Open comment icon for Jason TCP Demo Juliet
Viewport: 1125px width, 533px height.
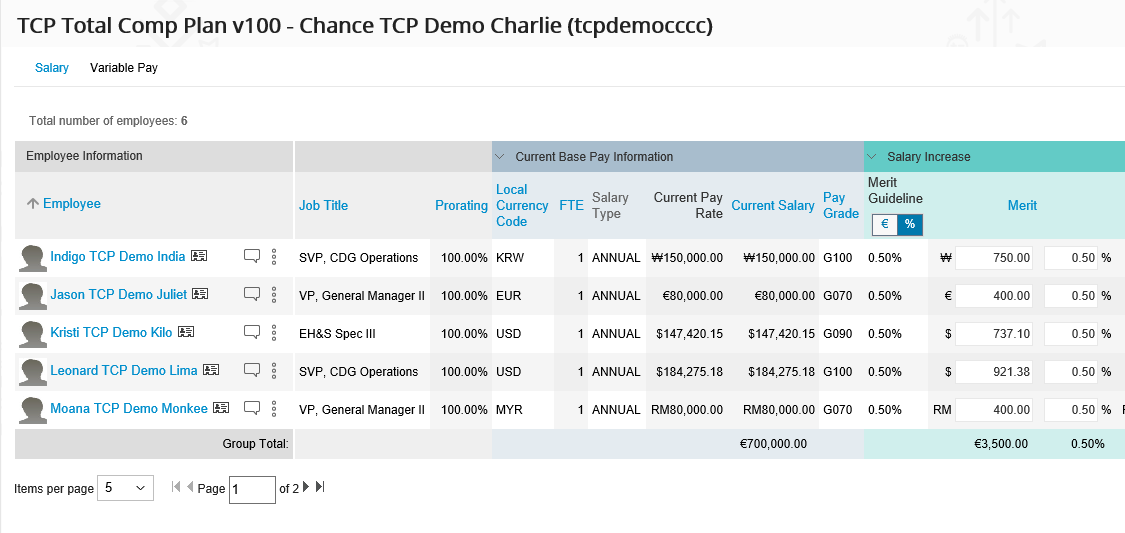(x=252, y=295)
